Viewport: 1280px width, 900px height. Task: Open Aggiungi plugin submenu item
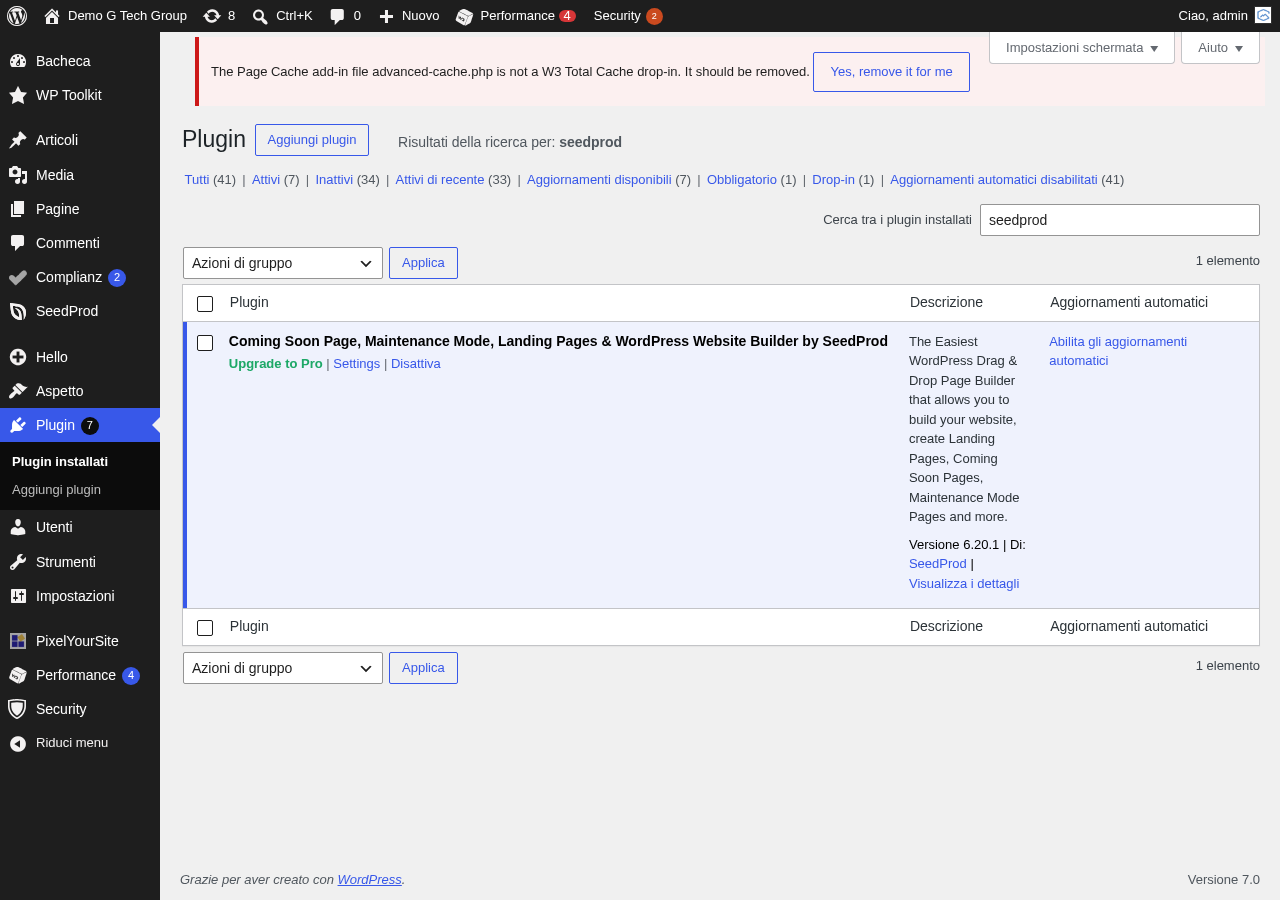click(56, 490)
